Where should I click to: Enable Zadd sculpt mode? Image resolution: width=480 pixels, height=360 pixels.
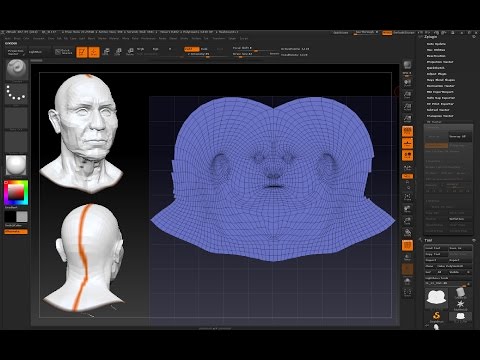[191, 49]
